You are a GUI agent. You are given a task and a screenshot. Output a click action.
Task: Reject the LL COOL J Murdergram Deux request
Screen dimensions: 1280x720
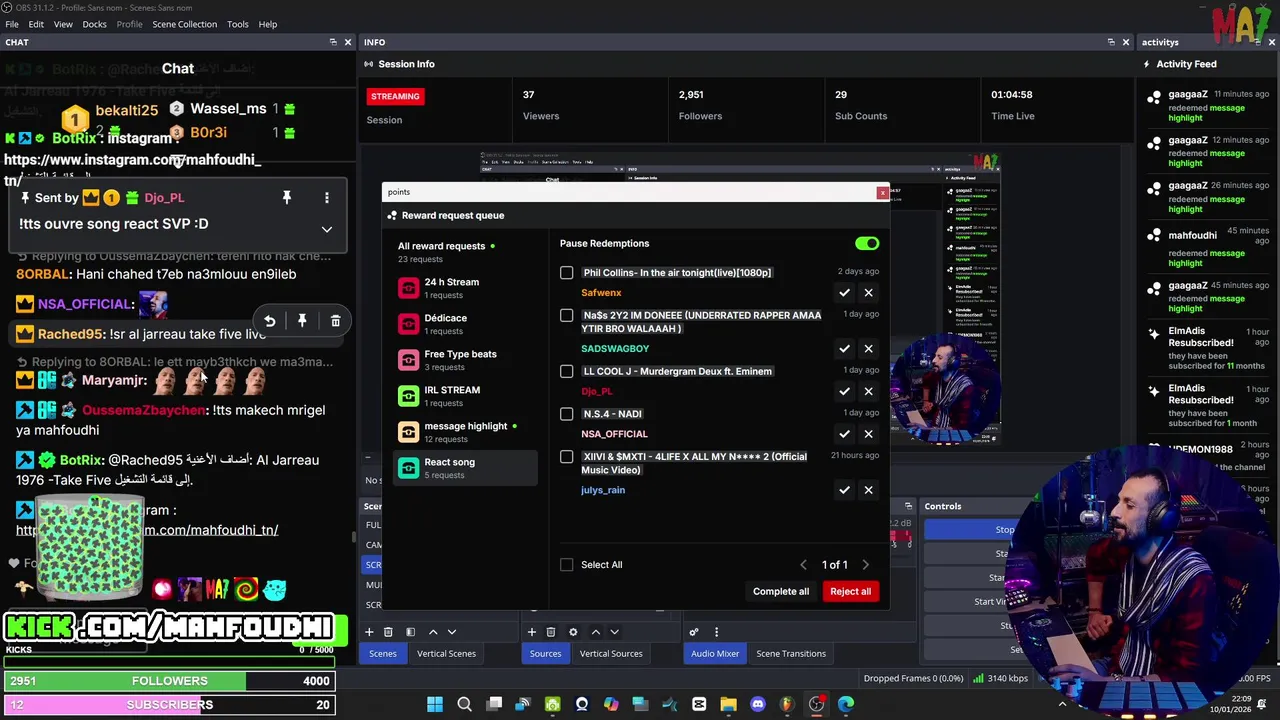868,391
